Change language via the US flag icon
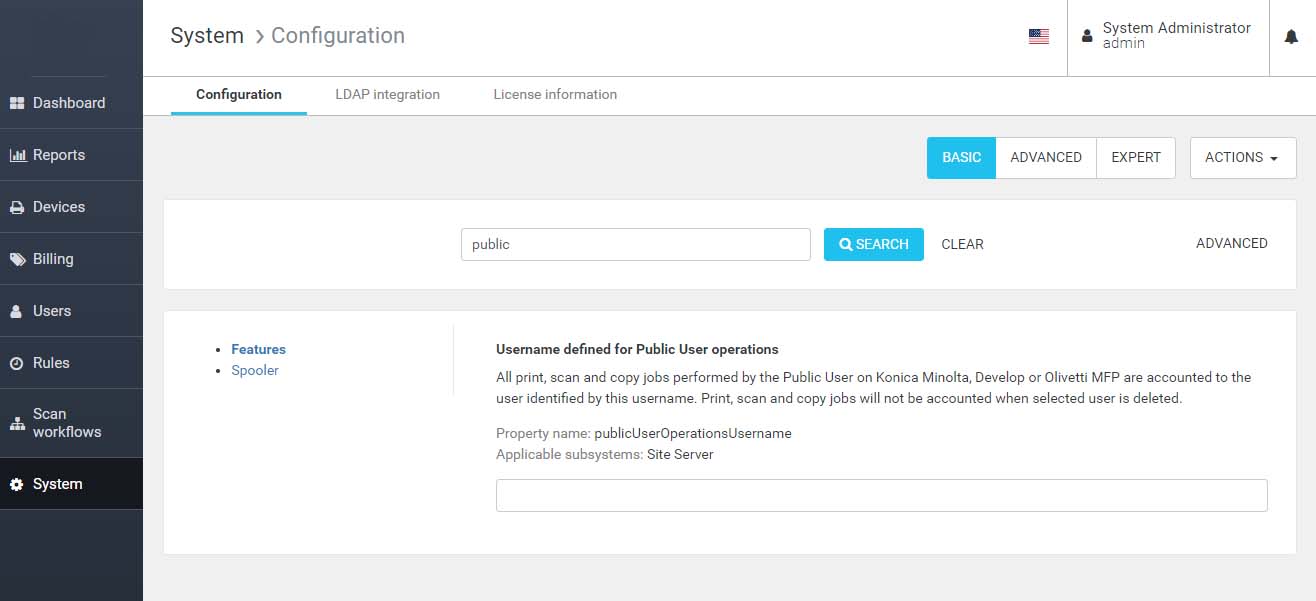The height and width of the screenshot is (601, 1316). pyautogui.click(x=1039, y=36)
